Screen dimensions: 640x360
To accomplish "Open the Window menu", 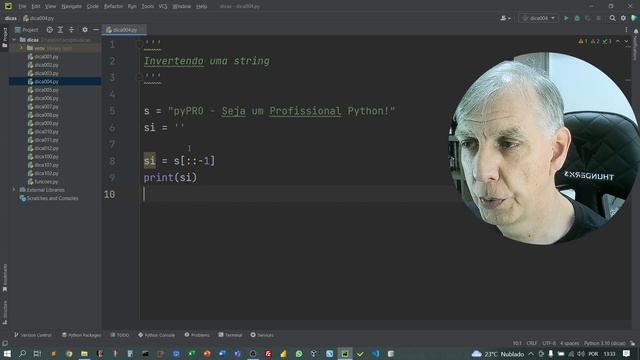I will pos(182,7).
